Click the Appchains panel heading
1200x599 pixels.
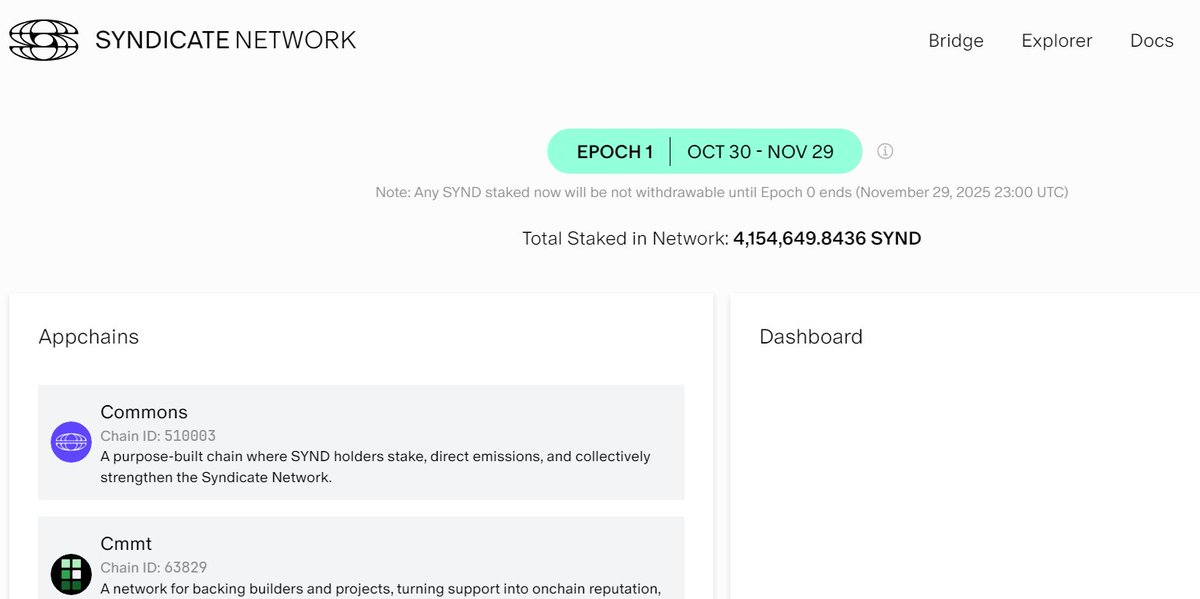click(x=89, y=337)
